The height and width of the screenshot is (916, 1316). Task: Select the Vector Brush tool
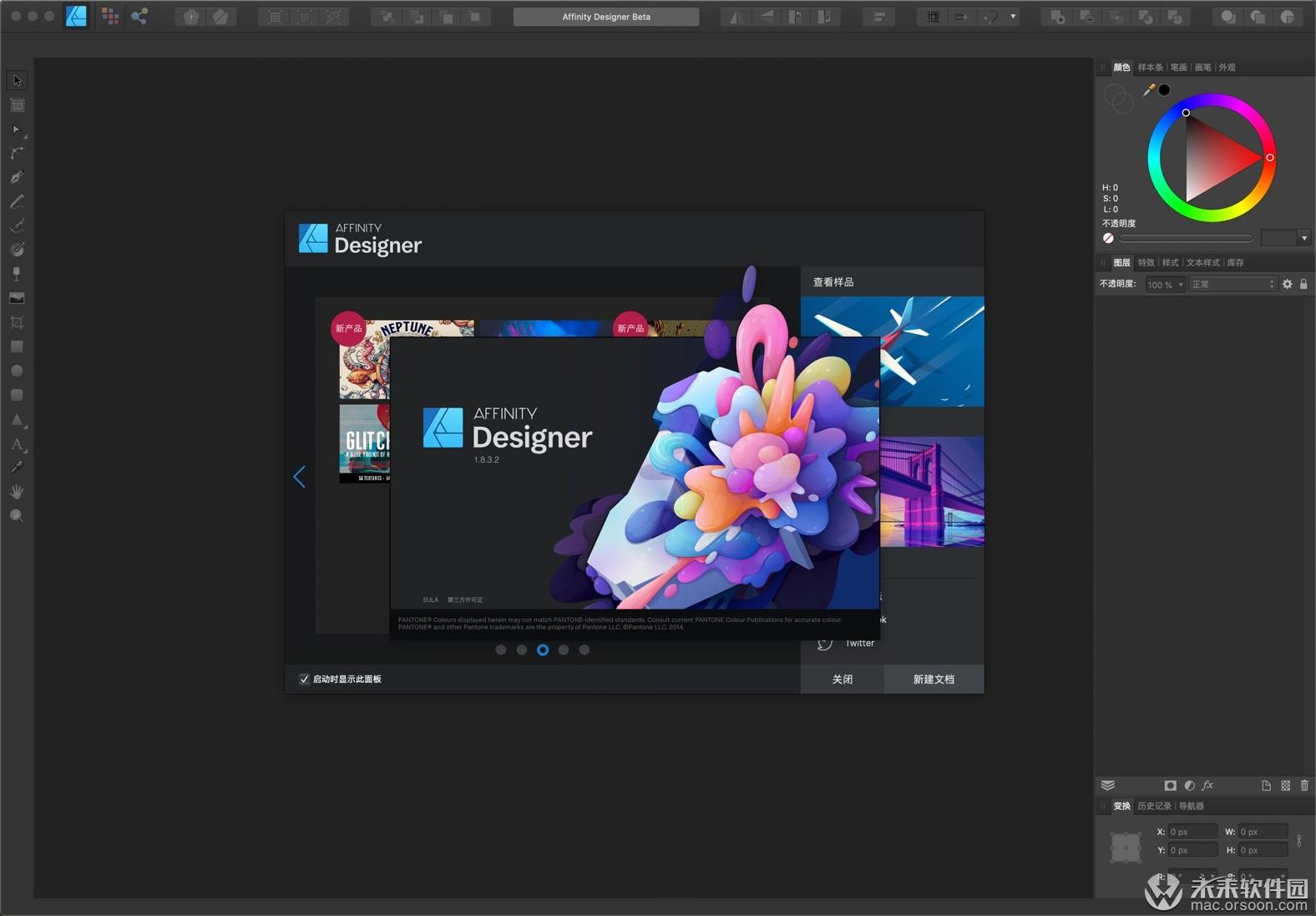point(17,225)
